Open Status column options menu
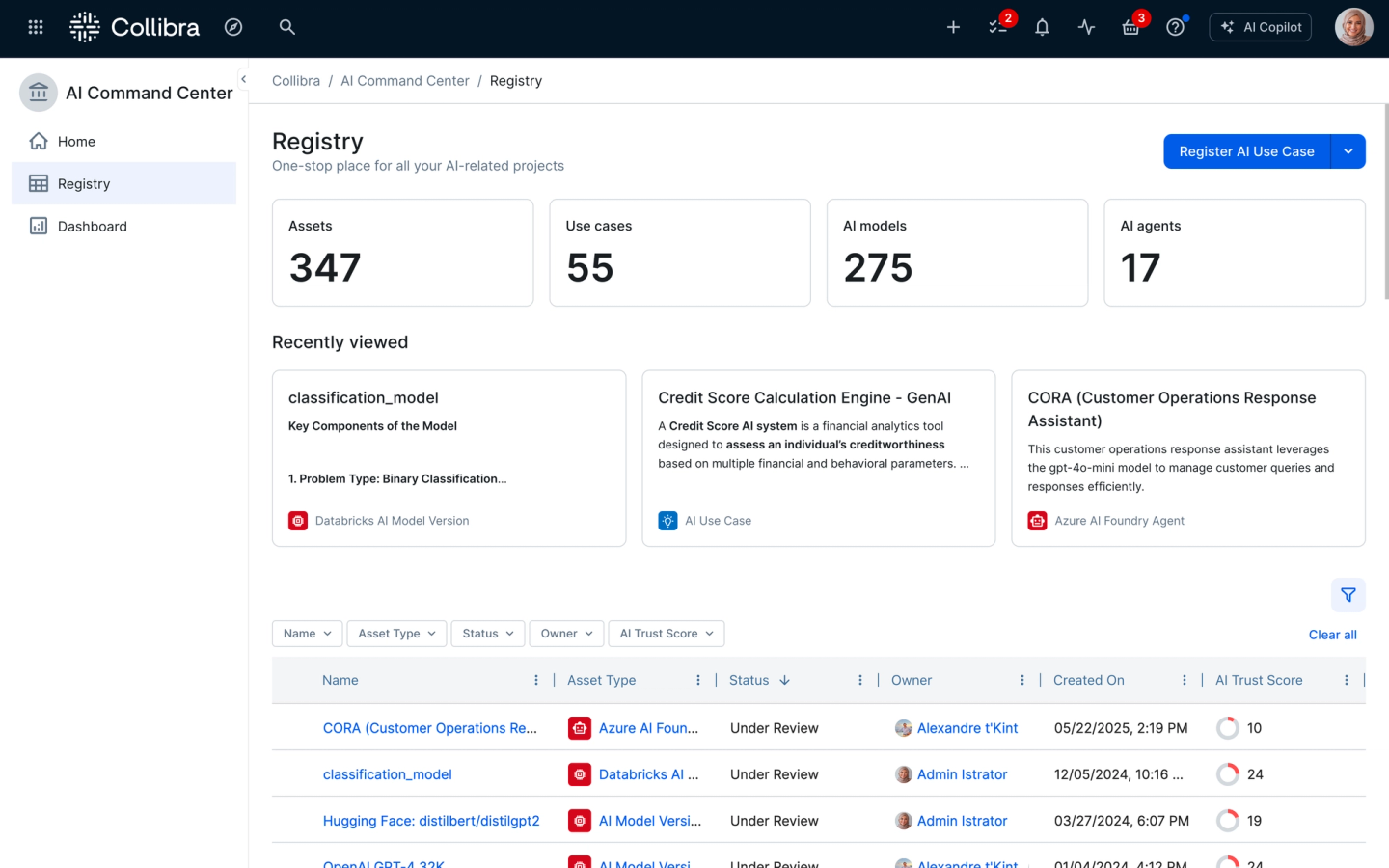The image size is (1389, 868). 860,680
